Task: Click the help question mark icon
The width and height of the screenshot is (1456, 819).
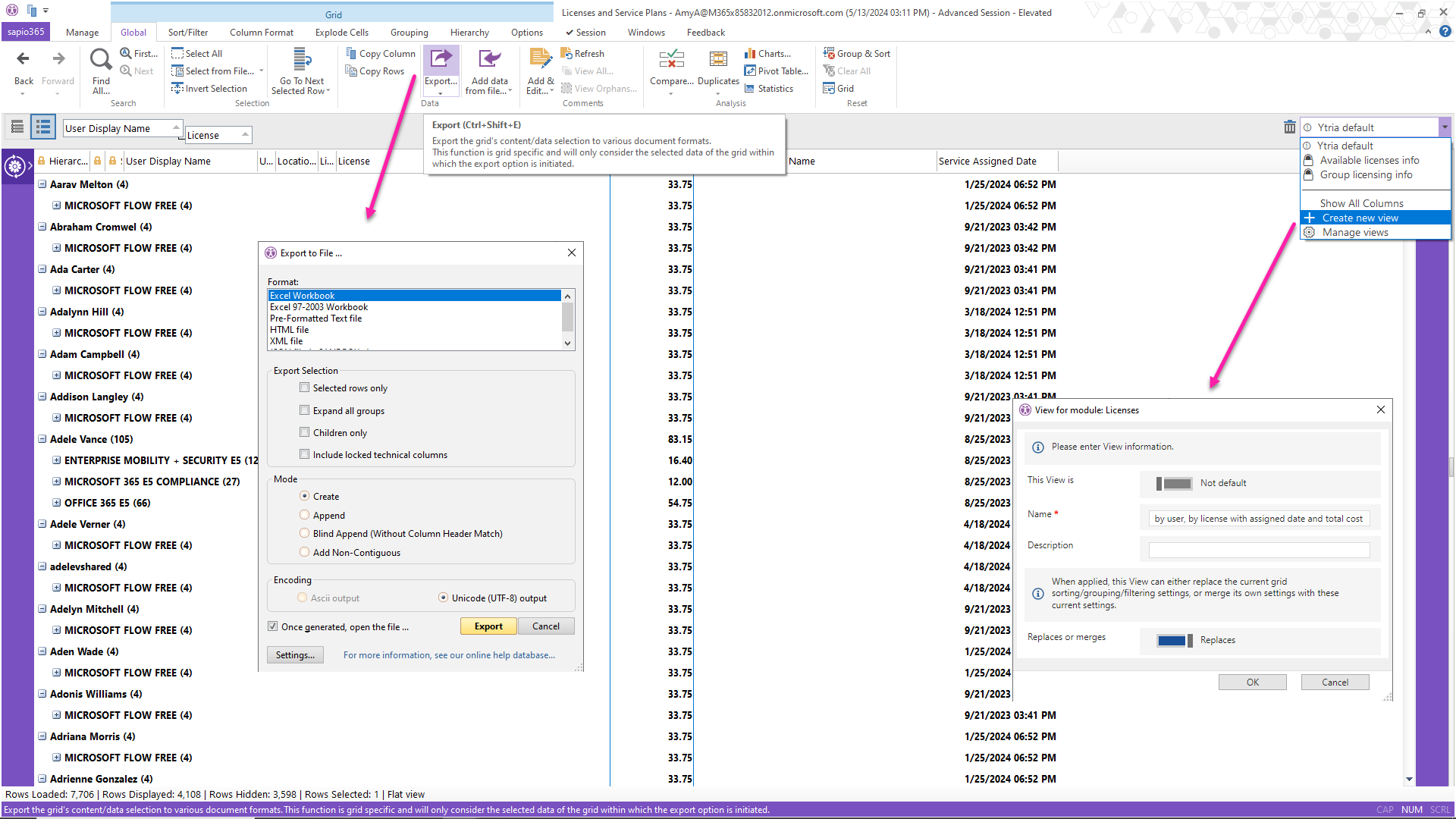Action: [x=1445, y=32]
